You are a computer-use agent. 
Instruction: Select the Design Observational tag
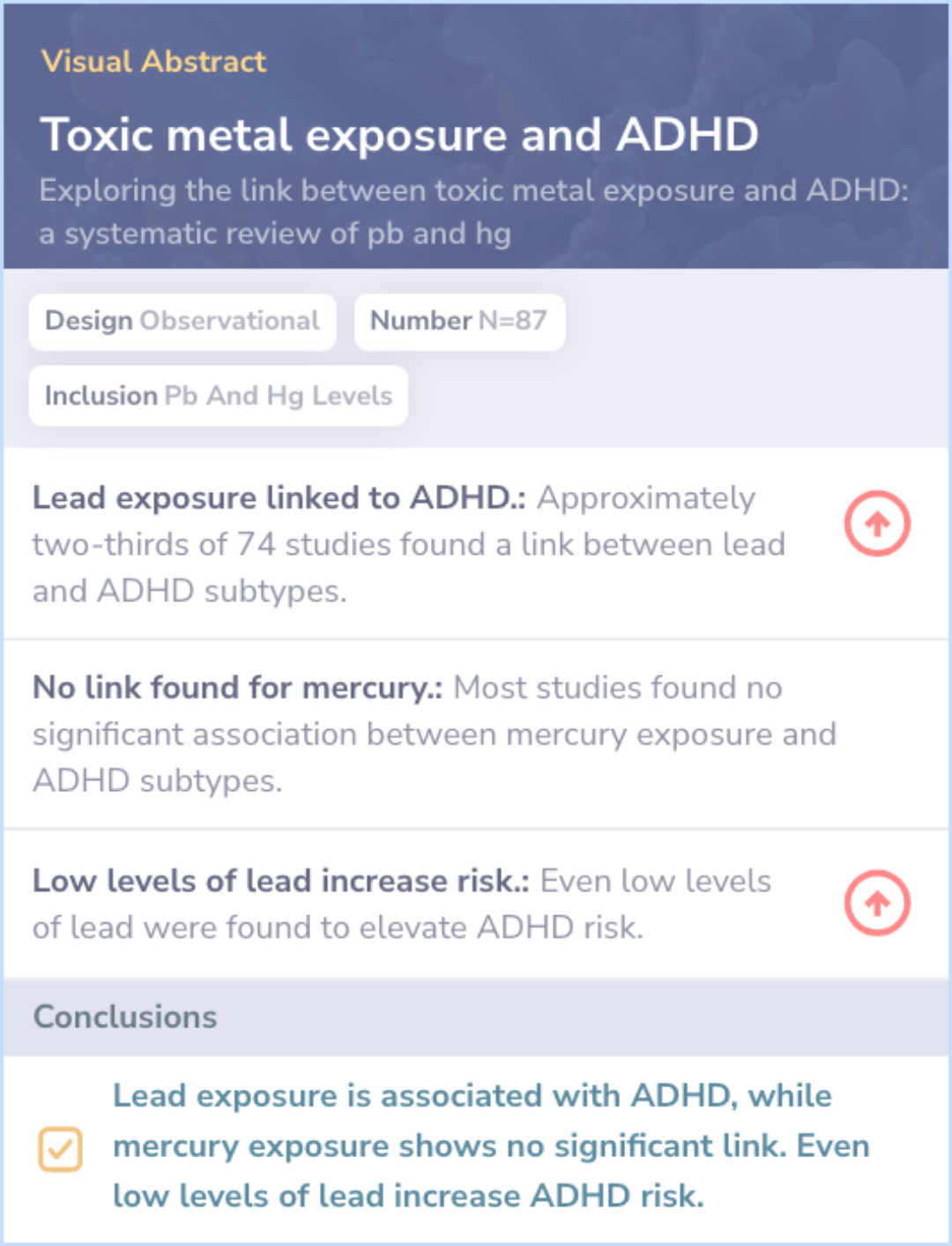[182, 321]
